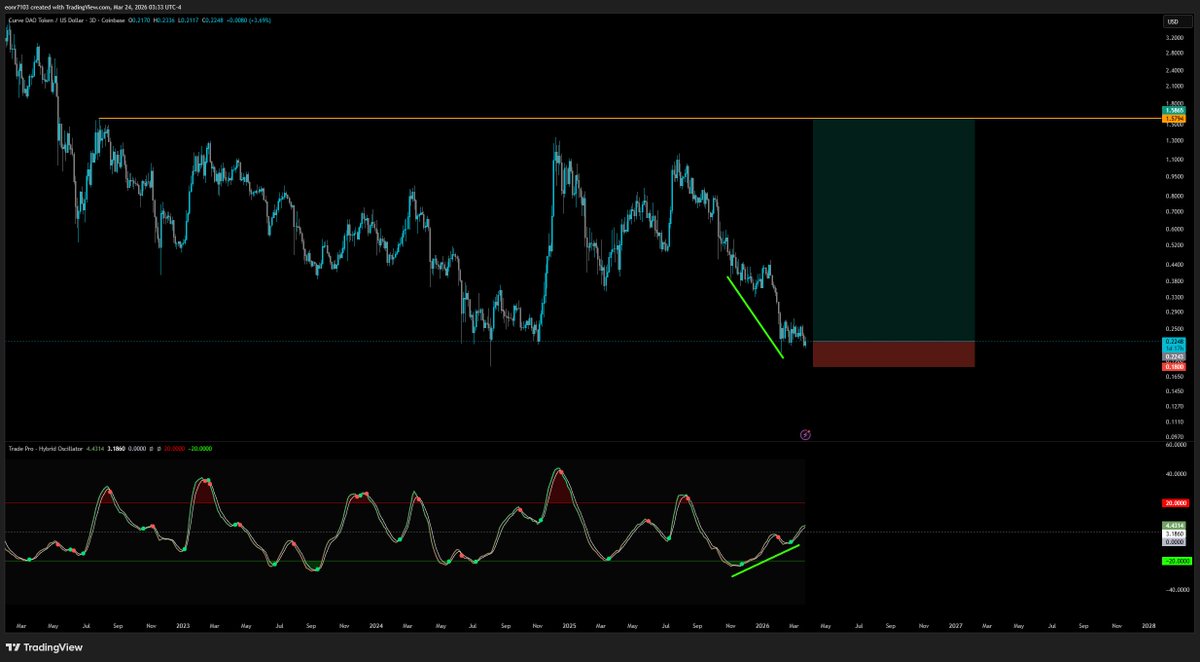1200x662 pixels.
Task: Click the O0.2170 open value in the legend
Action: click(139, 20)
